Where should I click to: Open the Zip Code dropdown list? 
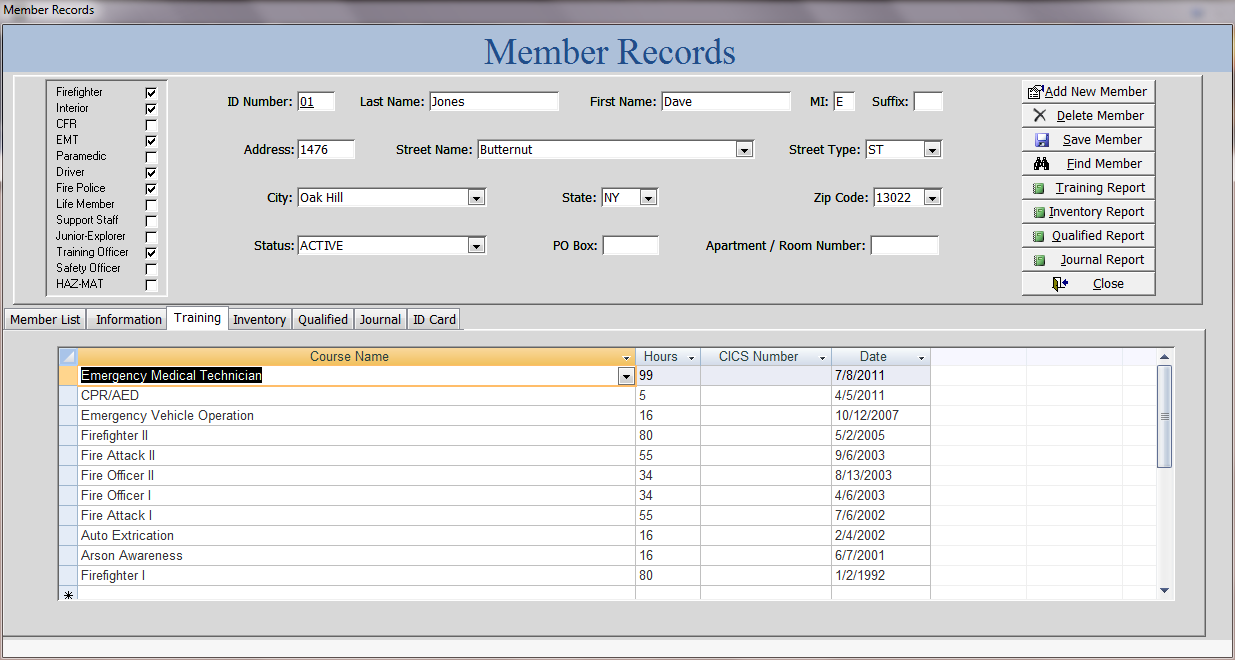tap(932, 198)
